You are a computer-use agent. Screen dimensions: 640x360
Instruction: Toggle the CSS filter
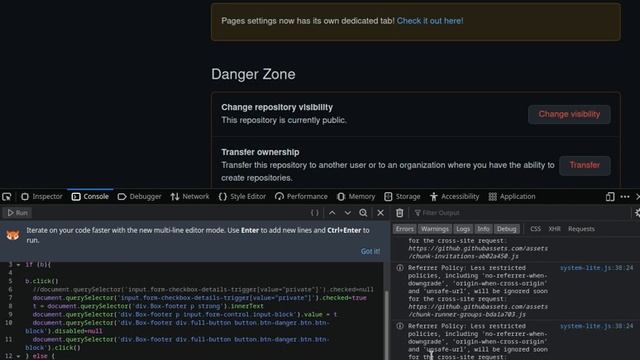click(x=535, y=229)
